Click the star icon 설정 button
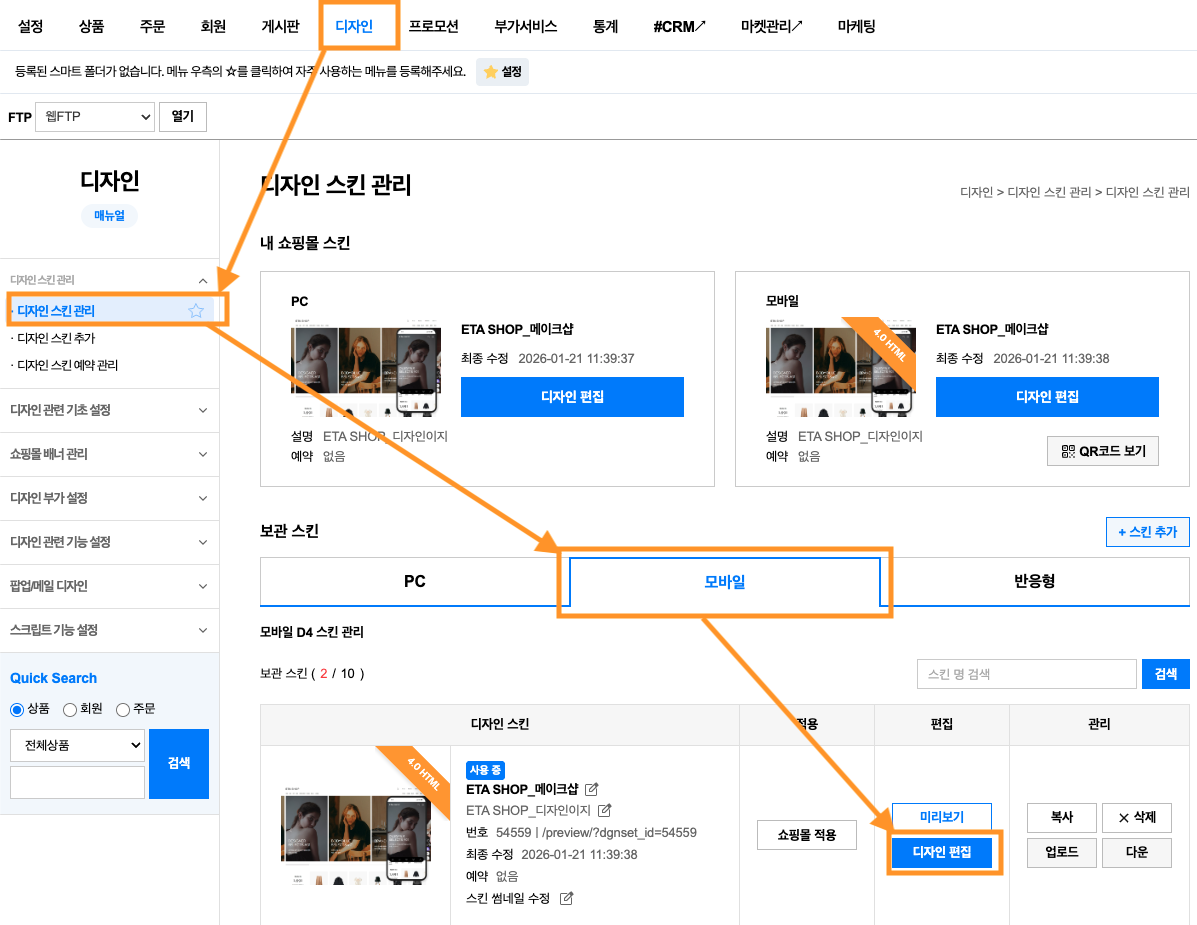 coord(502,72)
